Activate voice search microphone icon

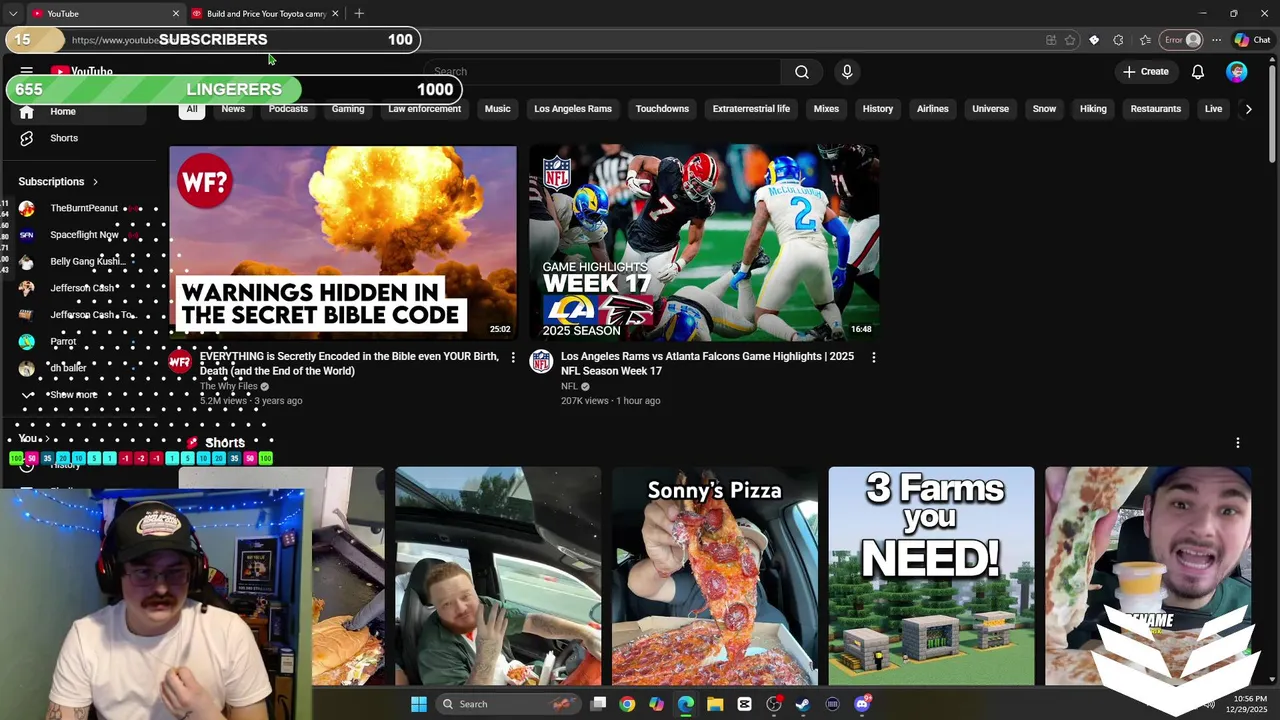click(847, 72)
